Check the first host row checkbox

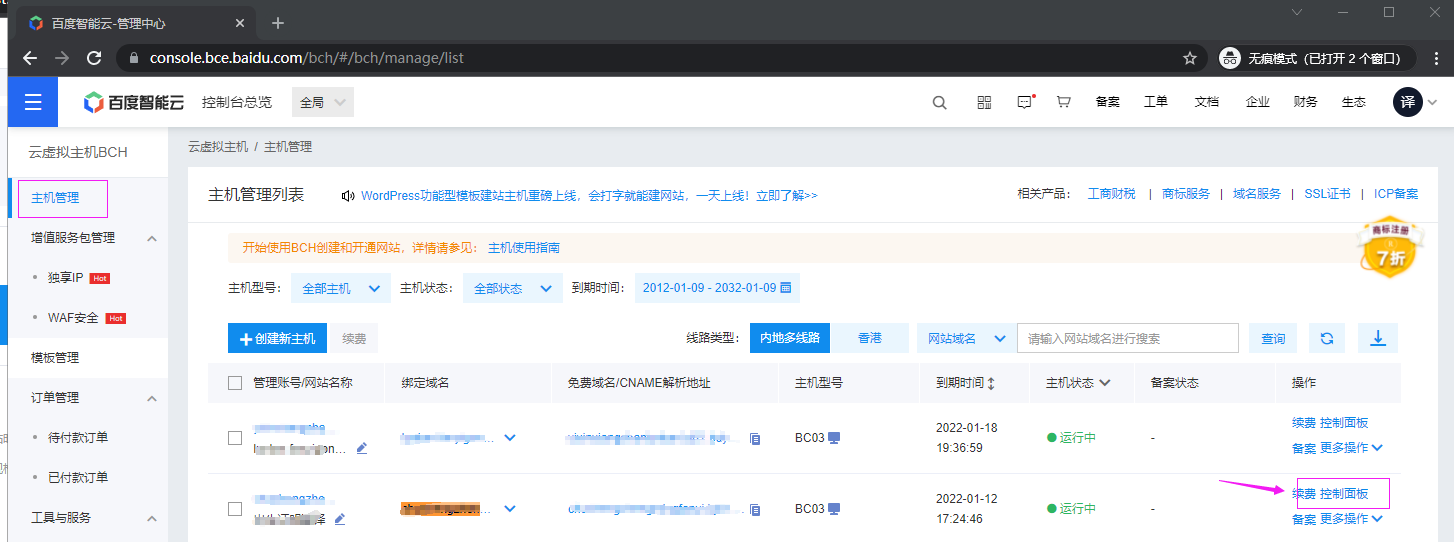[x=235, y=438]
